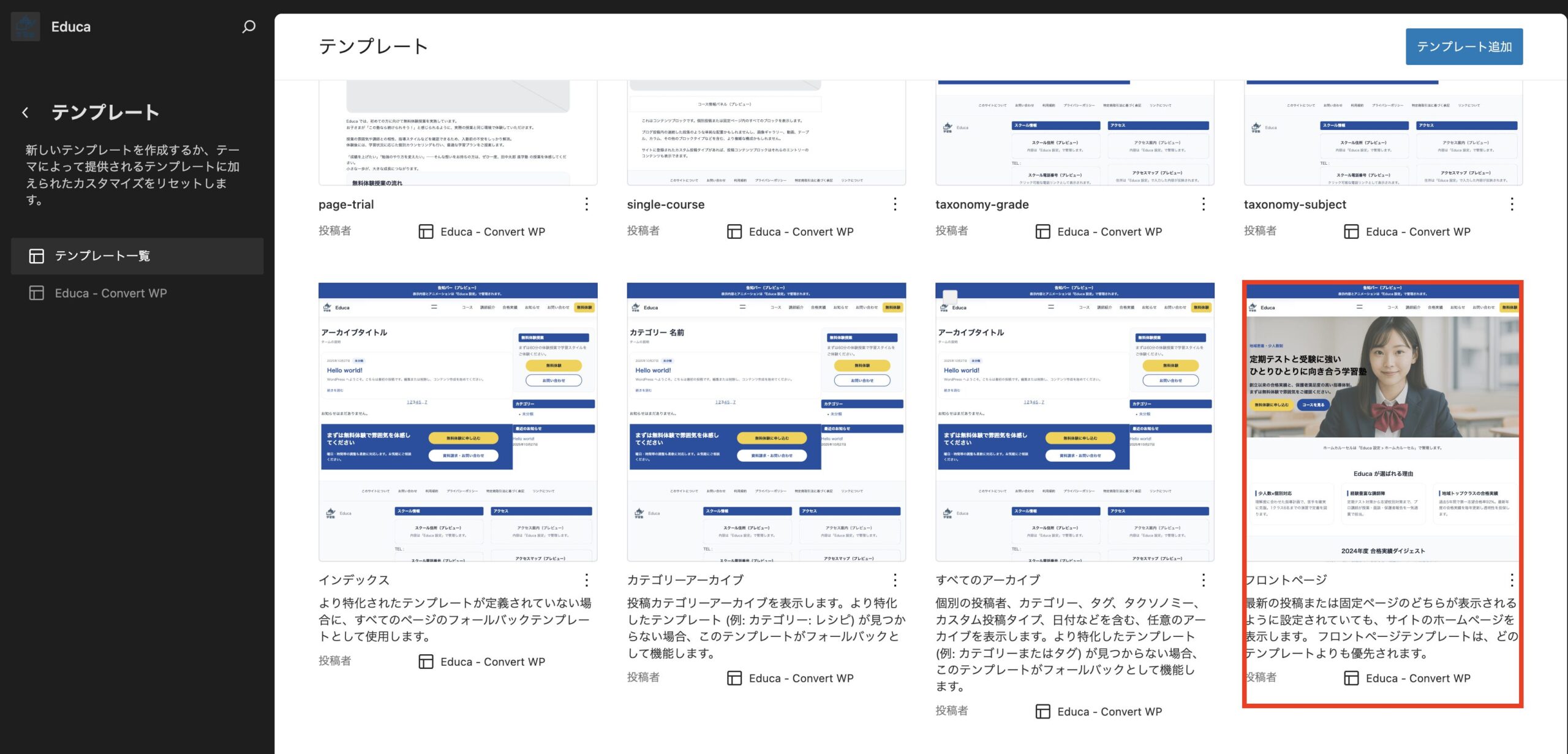The image size is (1568, 754).
Task: Click the Educa site logo icon
Action: tap(25, 26)
